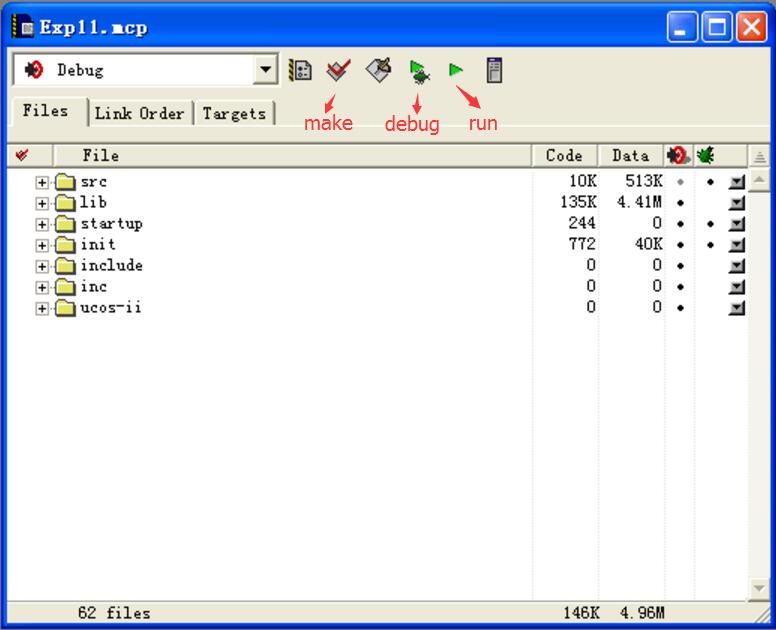Click the 4.41M data size value
Screen dimensions: 776x630
pos(639,202)
